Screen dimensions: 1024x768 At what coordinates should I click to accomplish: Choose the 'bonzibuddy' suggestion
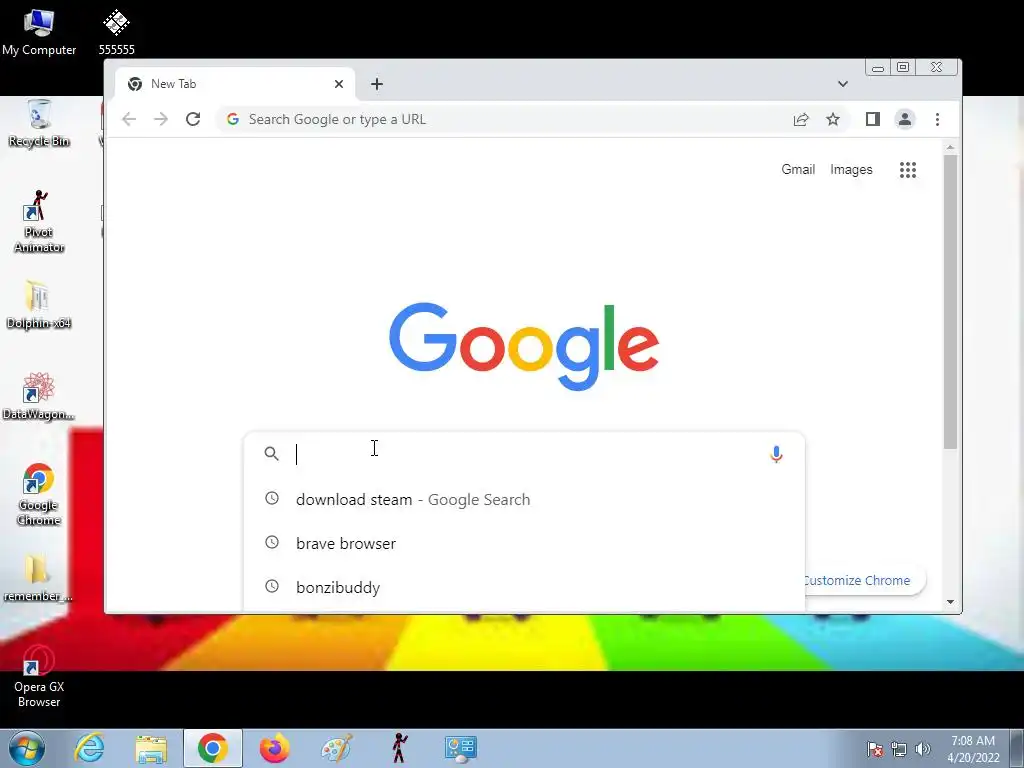point(524,587)
